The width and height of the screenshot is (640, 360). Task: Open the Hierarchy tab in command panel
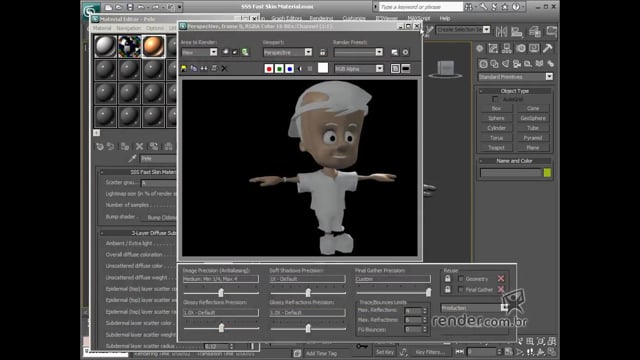[507, 48]
